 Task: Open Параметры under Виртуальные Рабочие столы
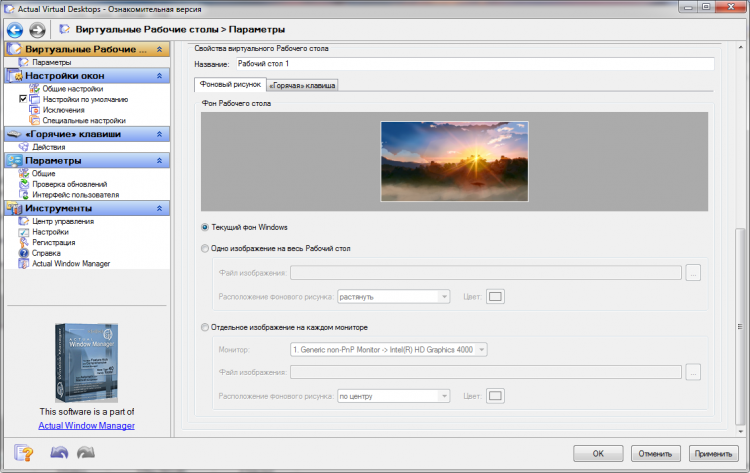click(52, 62)
